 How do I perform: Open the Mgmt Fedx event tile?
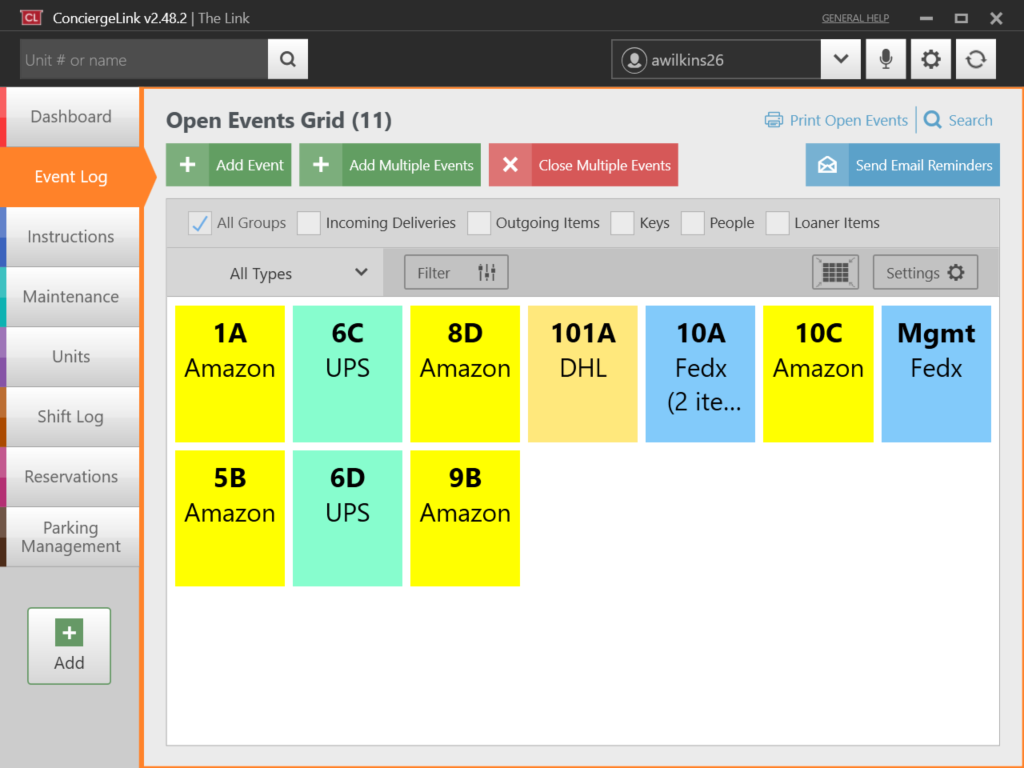(x=936, y=374)
